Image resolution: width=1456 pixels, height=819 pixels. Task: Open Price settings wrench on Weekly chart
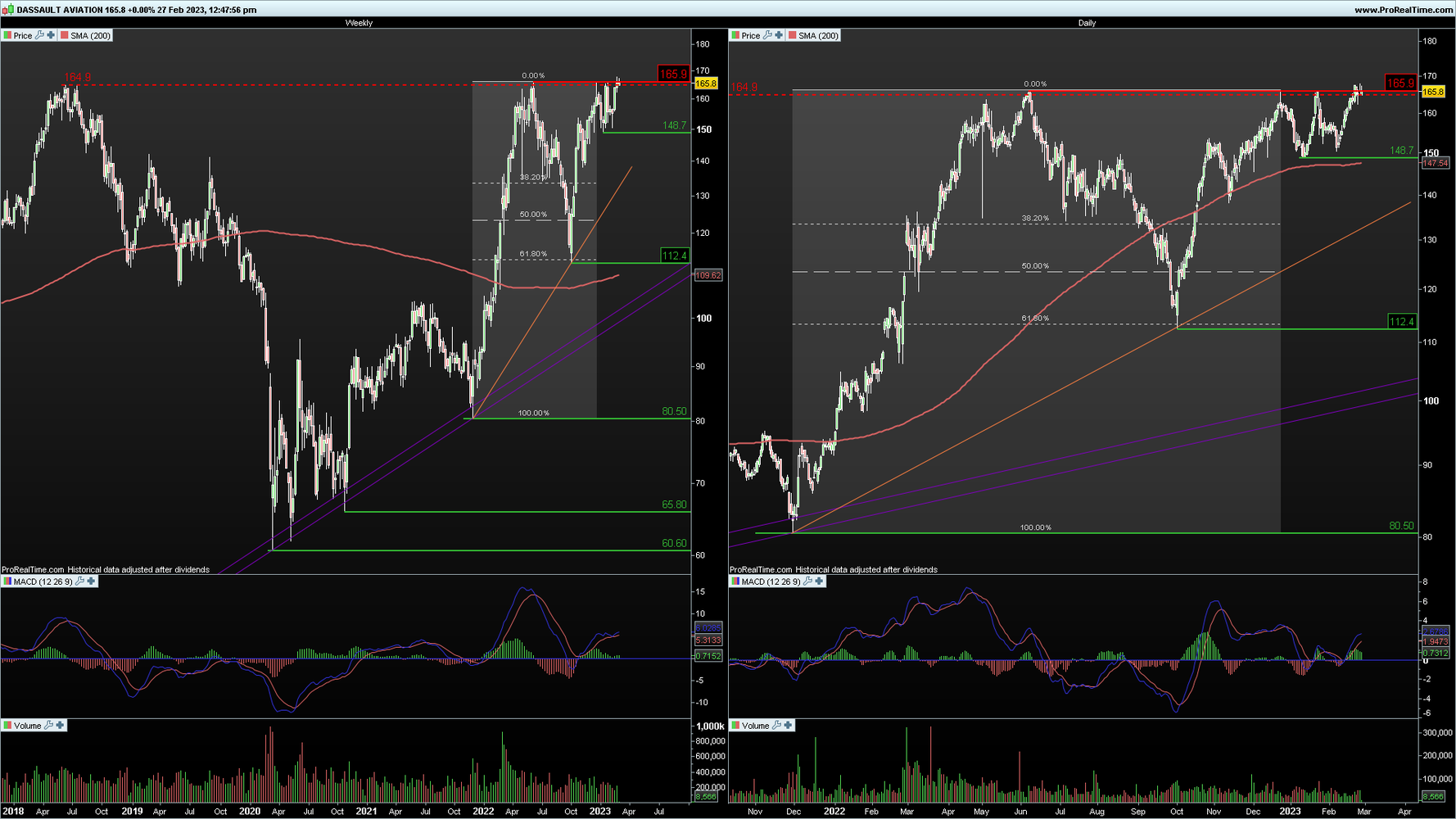click(39, 35)
